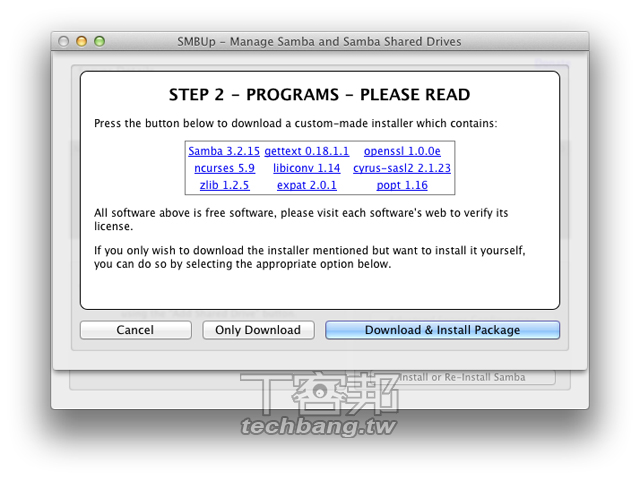Cancel the installer dialog

tap(136, 330)
